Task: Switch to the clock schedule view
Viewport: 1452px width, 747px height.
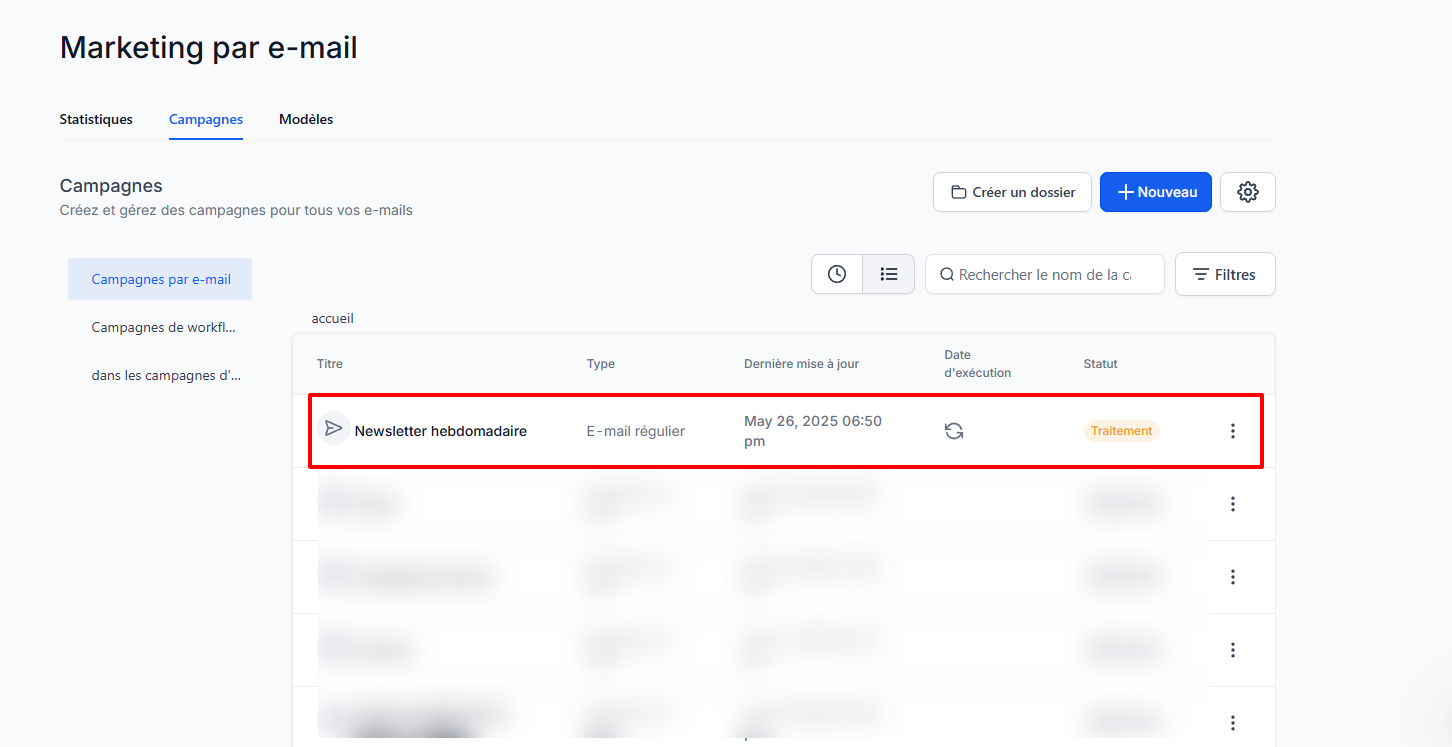Action: [x=837, y=274]
